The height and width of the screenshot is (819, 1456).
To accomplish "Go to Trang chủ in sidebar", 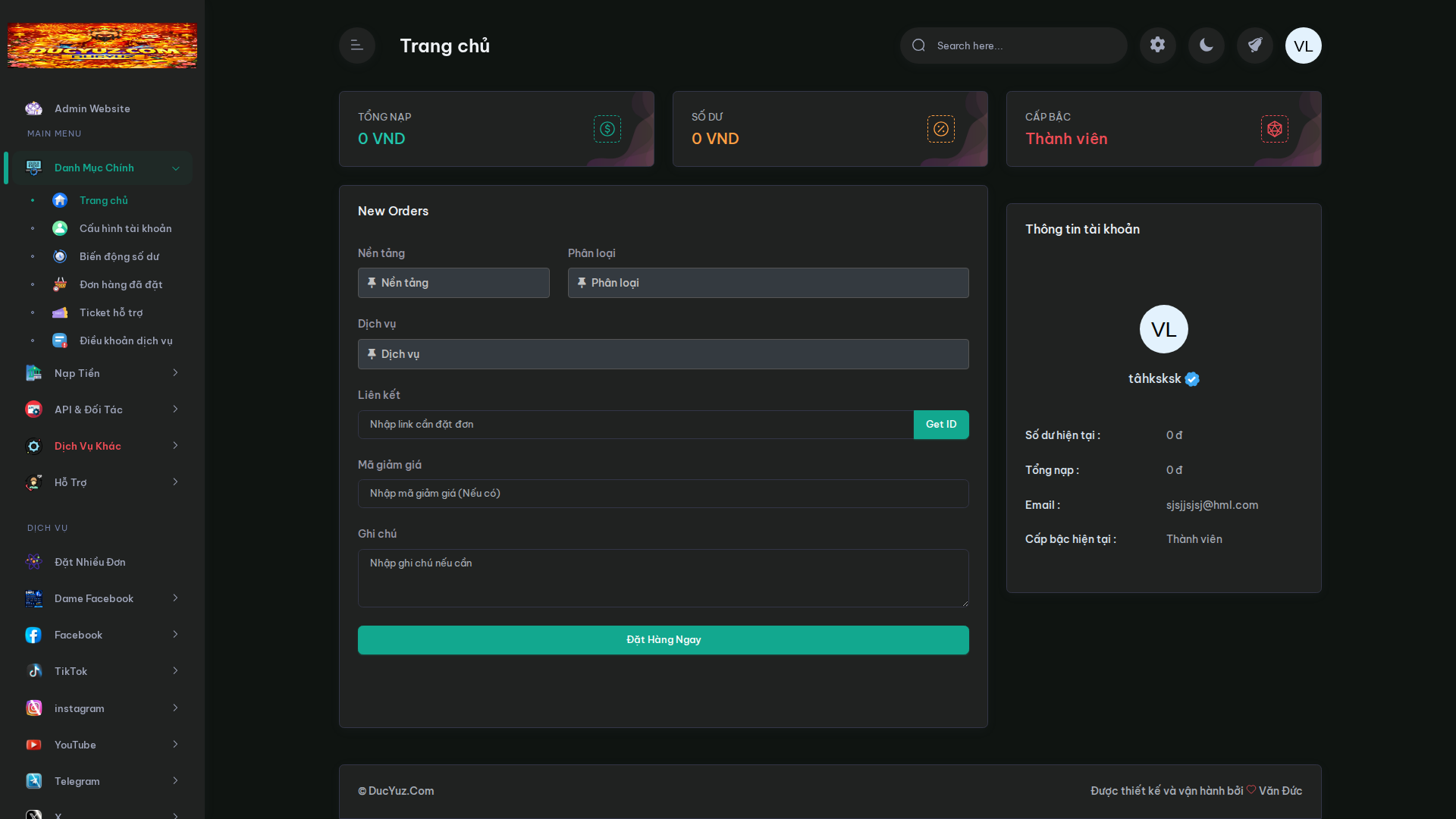I will pos(104,200).
